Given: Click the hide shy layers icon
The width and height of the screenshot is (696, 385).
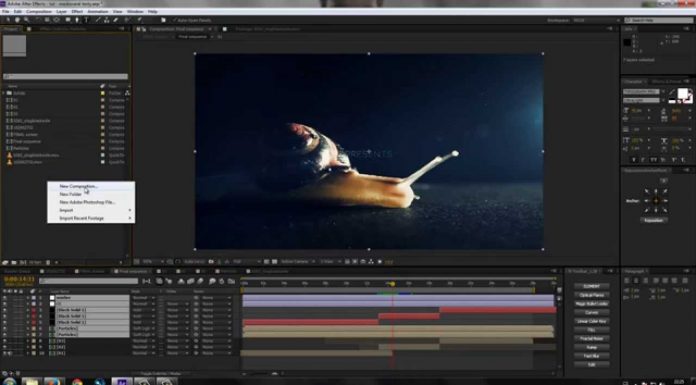Looking at the screenshot, I should pyautogui.click(x=181, y=281).
